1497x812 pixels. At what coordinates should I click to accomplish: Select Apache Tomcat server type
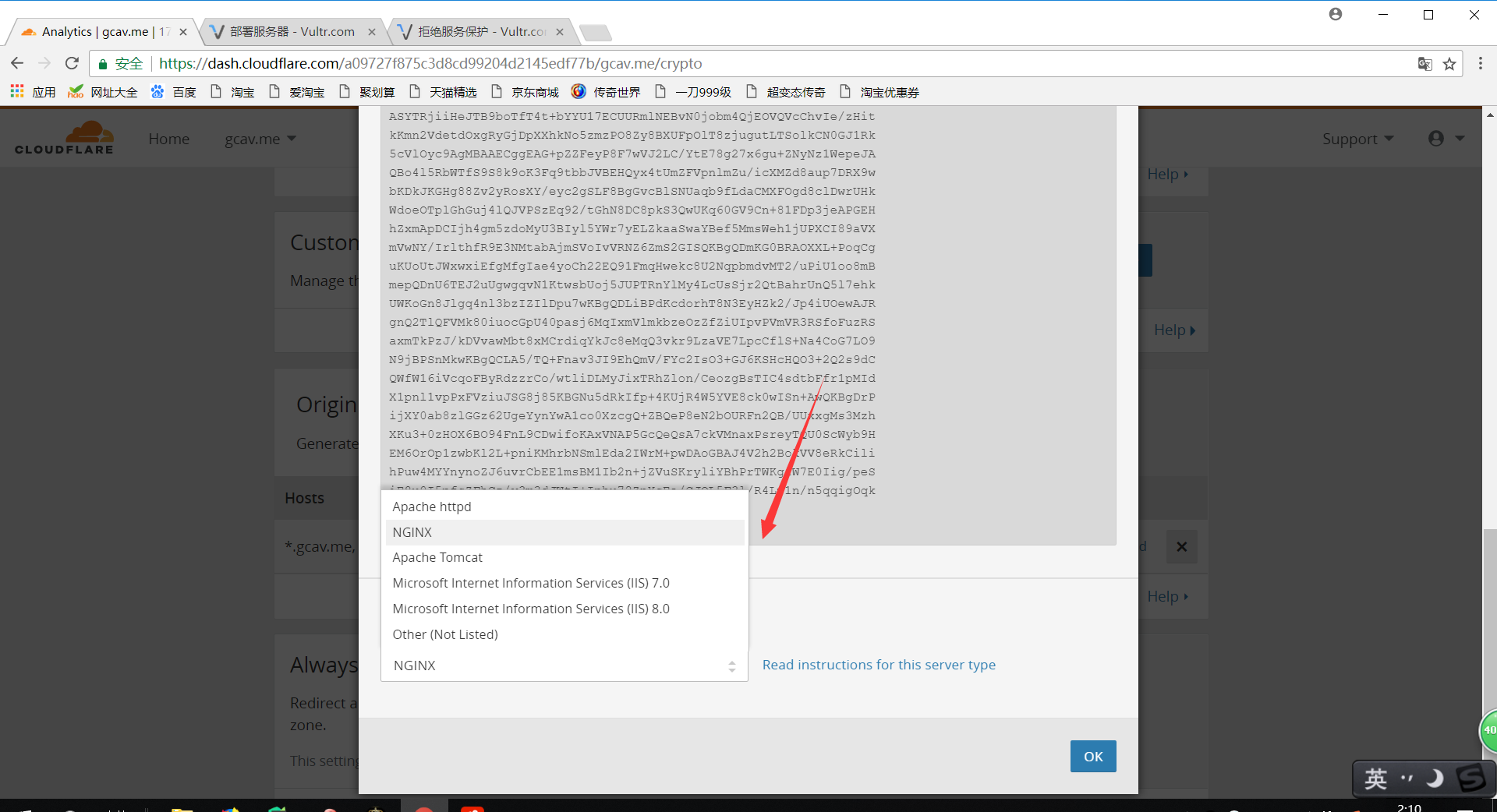tap(564, 557)
